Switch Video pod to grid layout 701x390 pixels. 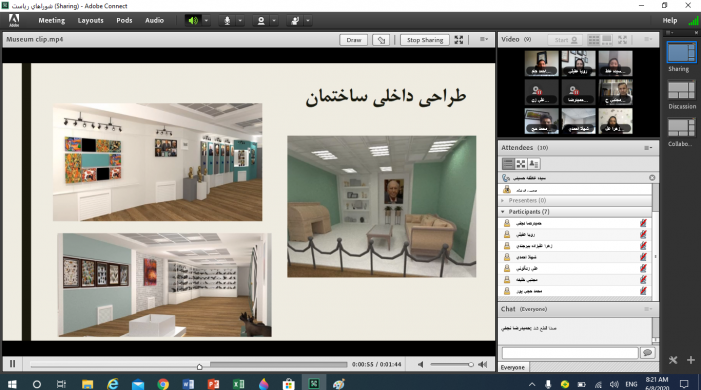tap(594, 40)
